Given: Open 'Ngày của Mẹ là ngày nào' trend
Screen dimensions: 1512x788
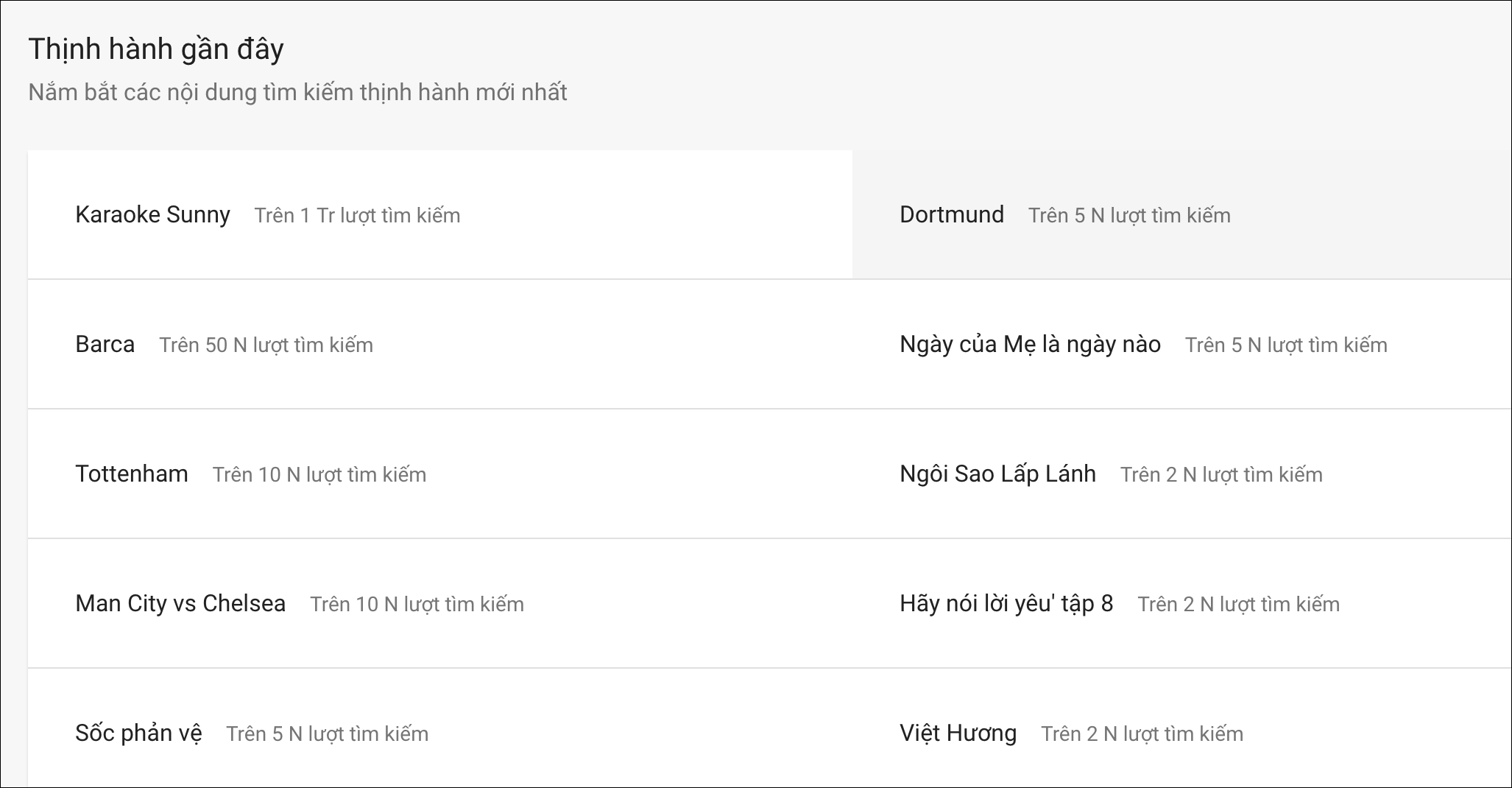Looking at the screenshot, I should point(1030,344).
